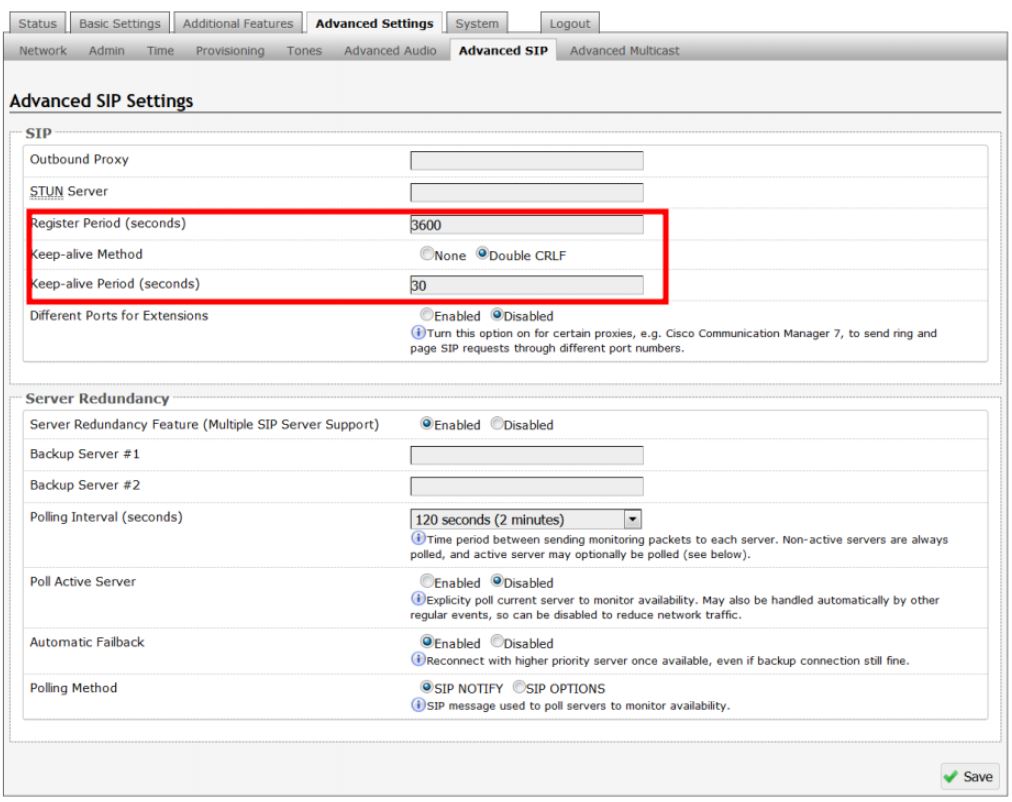Open the Polling Interval dropdown
Screen dimensions: 1012x802
pos(631,519)
